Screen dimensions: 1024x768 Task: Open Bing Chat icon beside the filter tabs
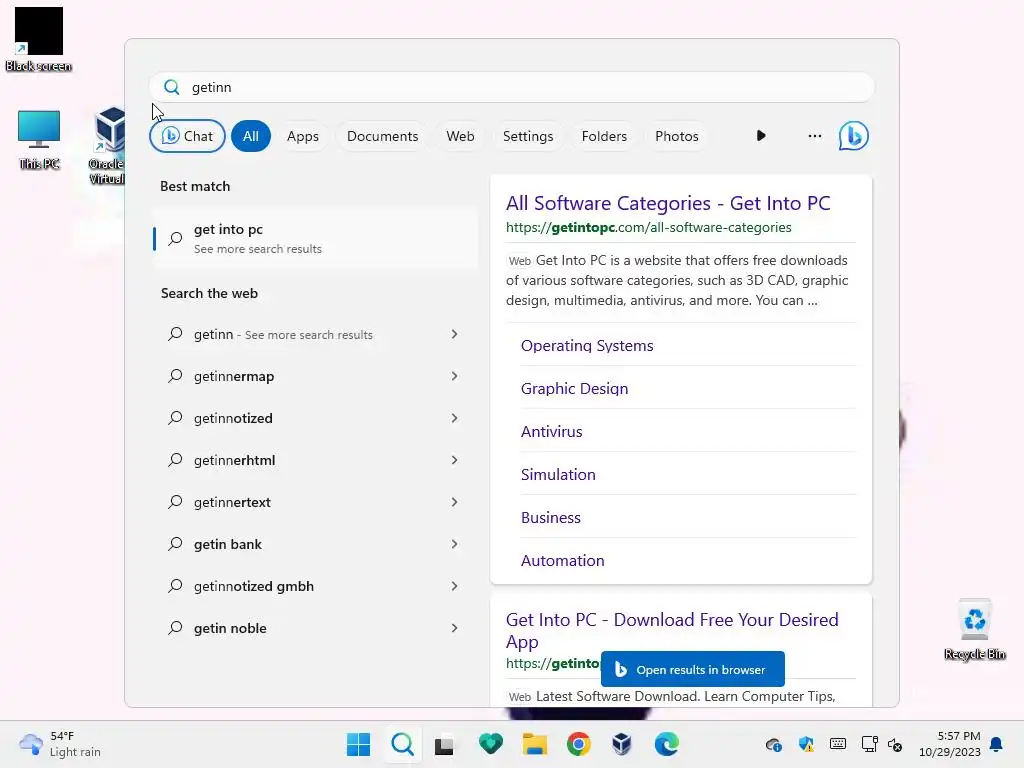[853, 136]
